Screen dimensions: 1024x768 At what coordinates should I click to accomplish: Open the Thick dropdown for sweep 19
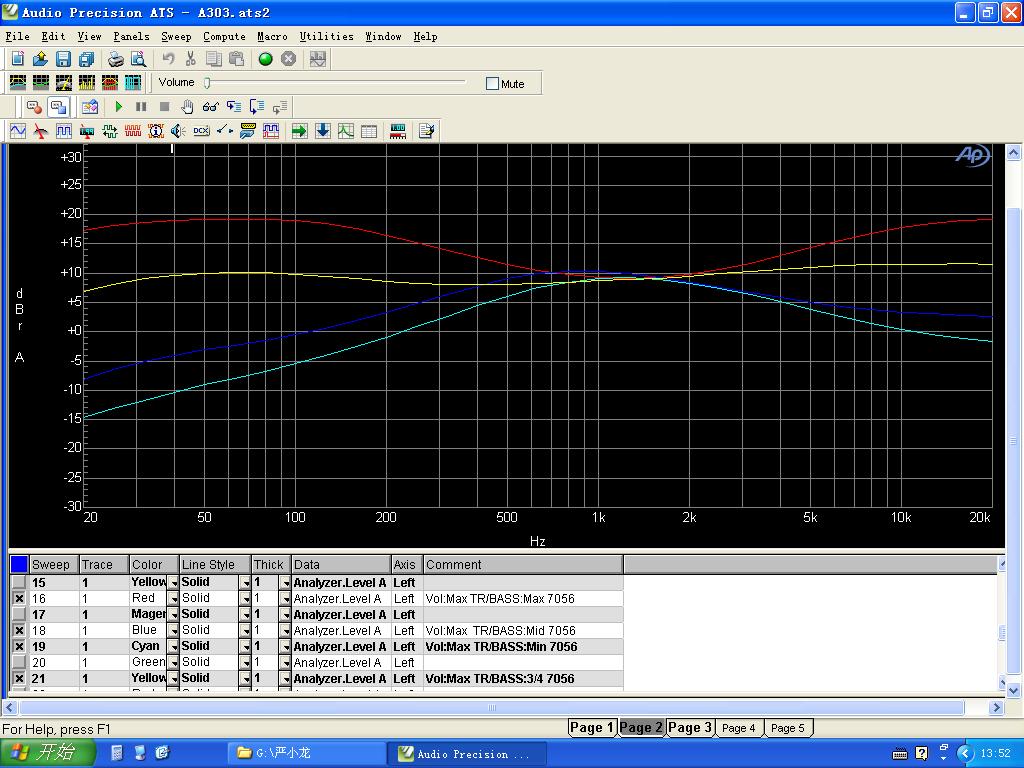pos(285,647)
